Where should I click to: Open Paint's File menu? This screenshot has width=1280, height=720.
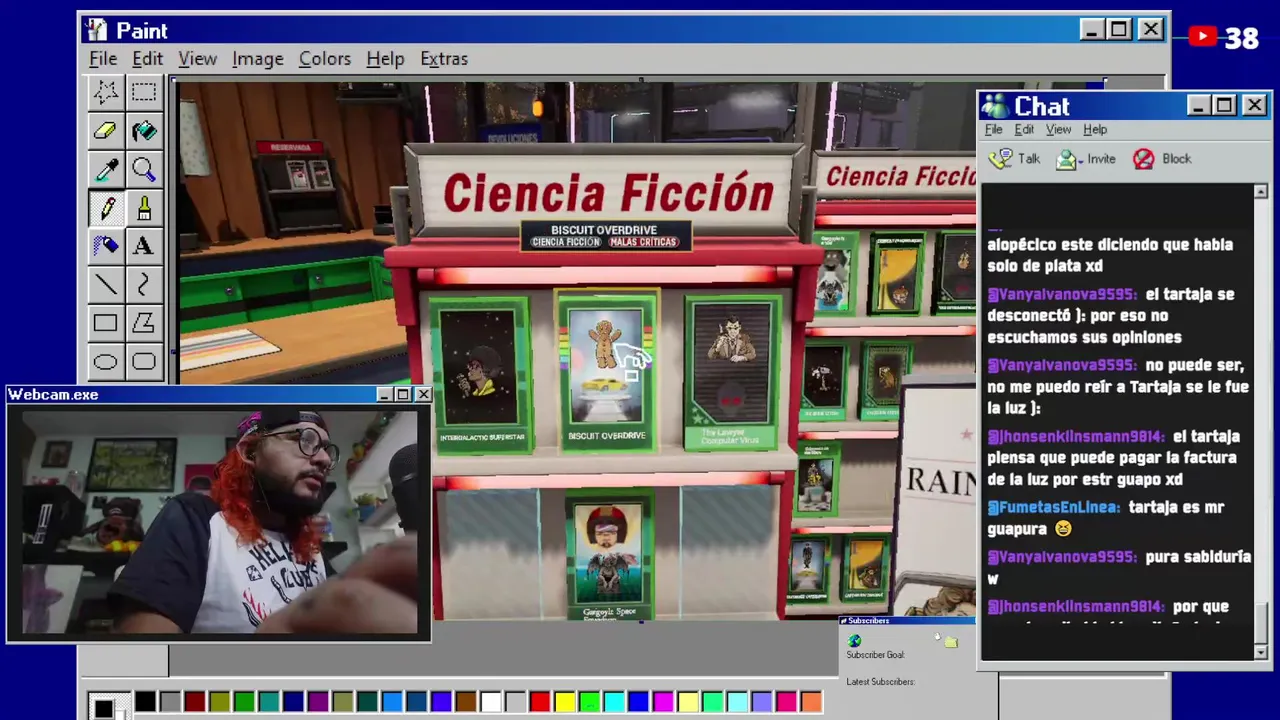(103, 59)
